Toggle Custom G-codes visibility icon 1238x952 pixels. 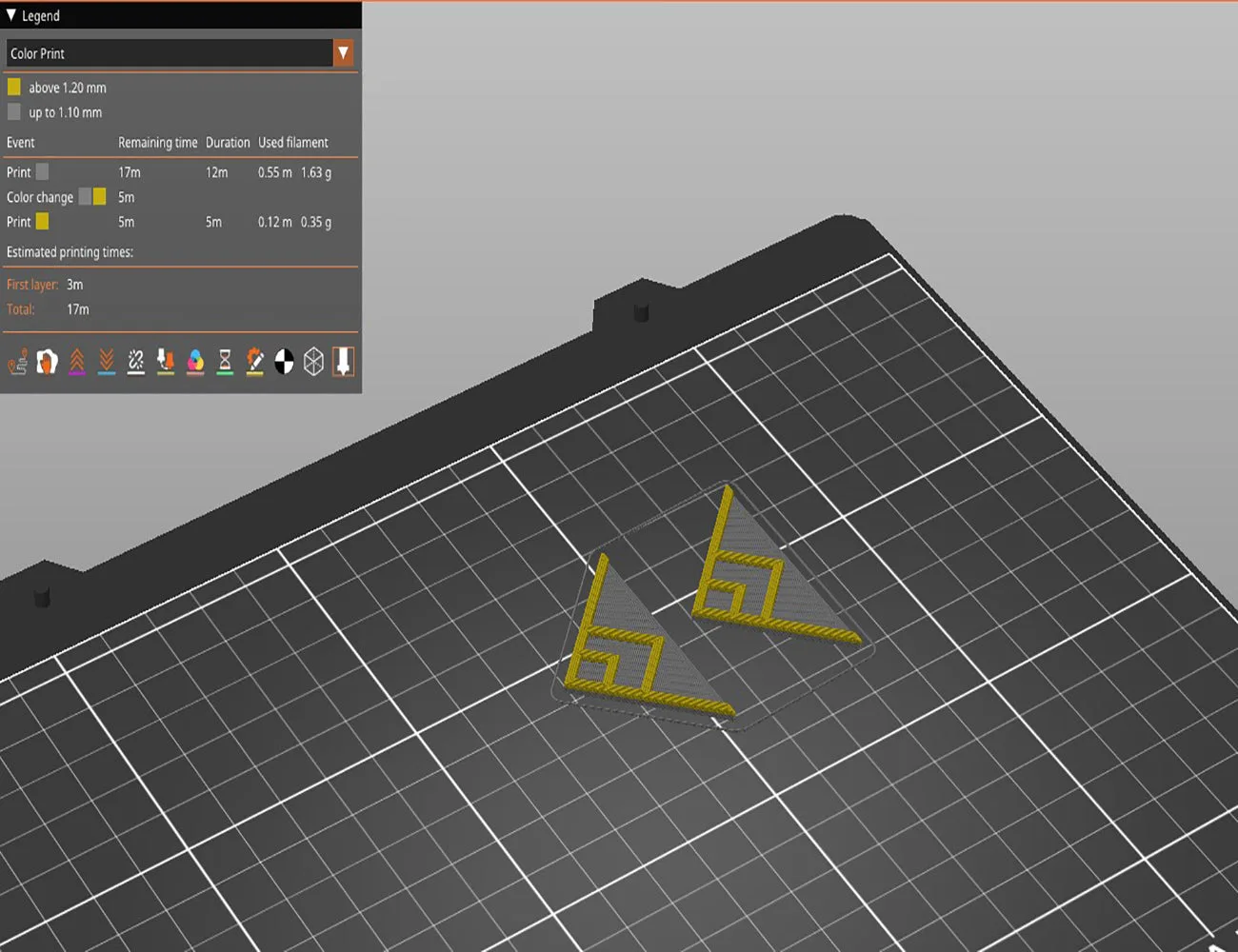(x=254, y=362)
